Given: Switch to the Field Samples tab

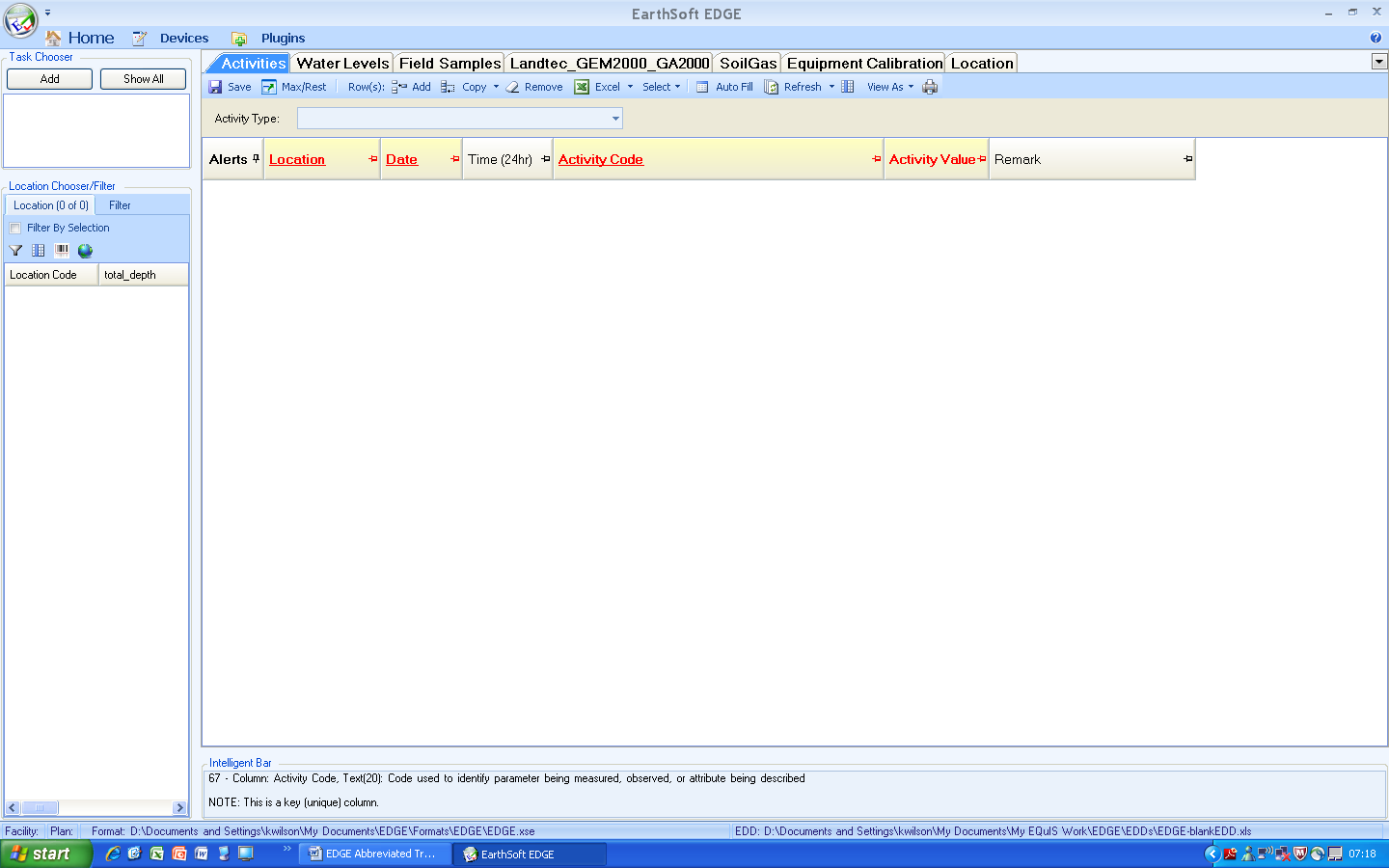Looking at the screenshot, I should coord(449,63).
